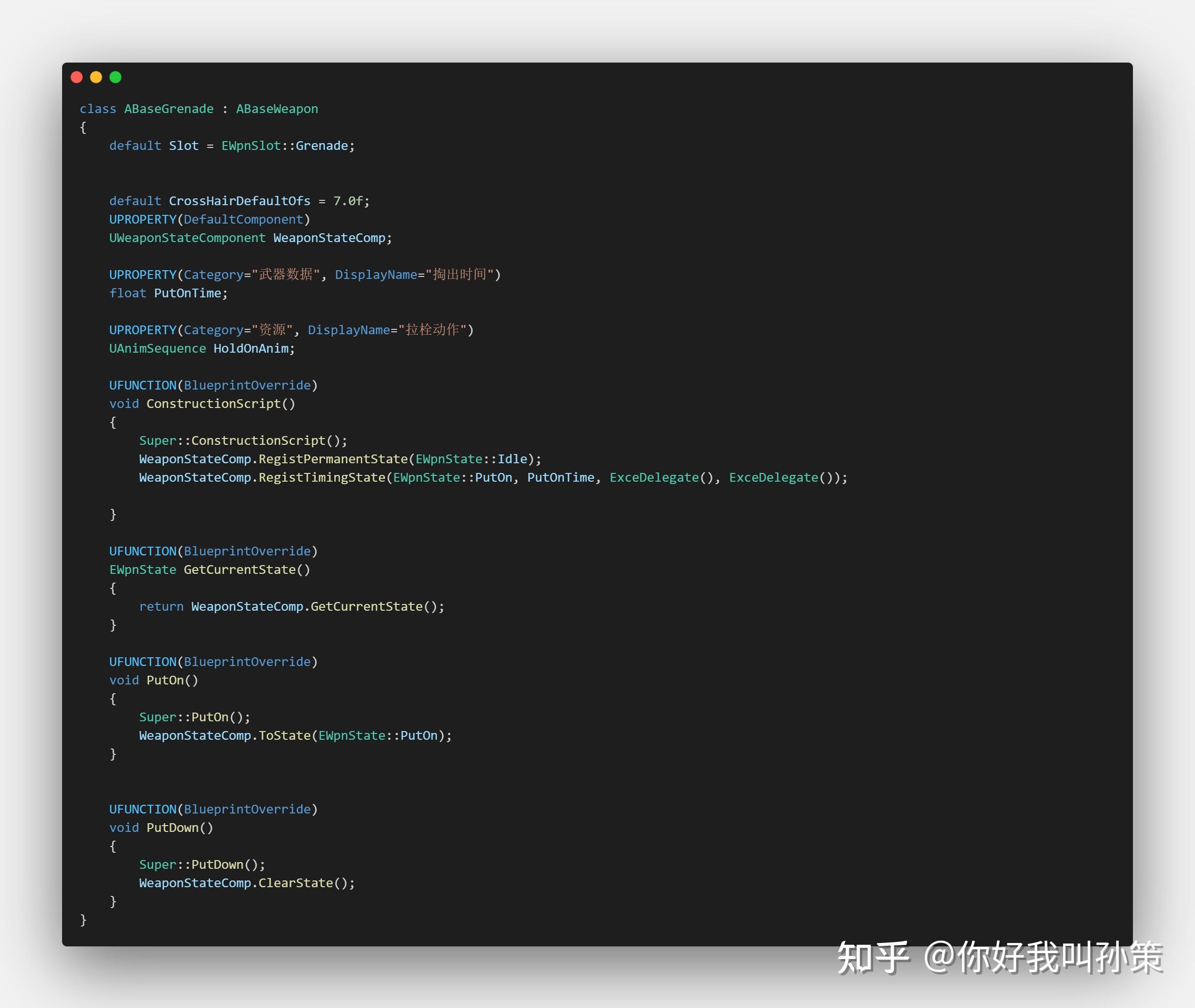Click the red close window dot
This screenshot has height=1008, width=1195.
tap(77, 77)
